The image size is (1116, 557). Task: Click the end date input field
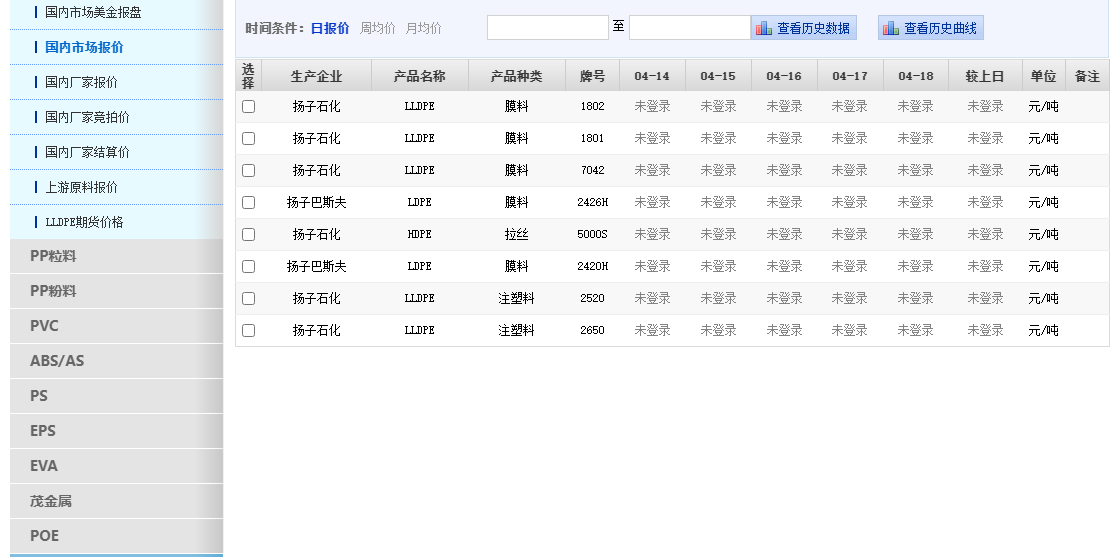point(689,28)
